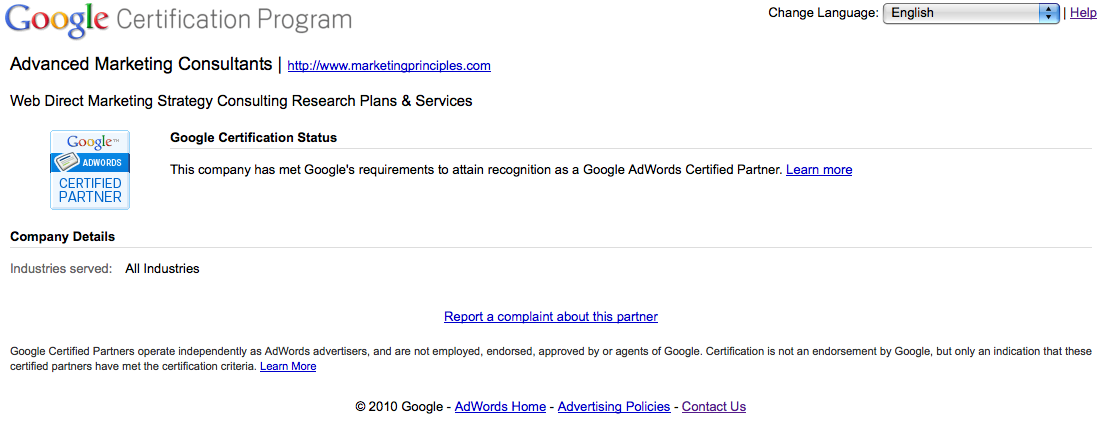
Task: Click the Company Details heading
Action: click(62, 237)
